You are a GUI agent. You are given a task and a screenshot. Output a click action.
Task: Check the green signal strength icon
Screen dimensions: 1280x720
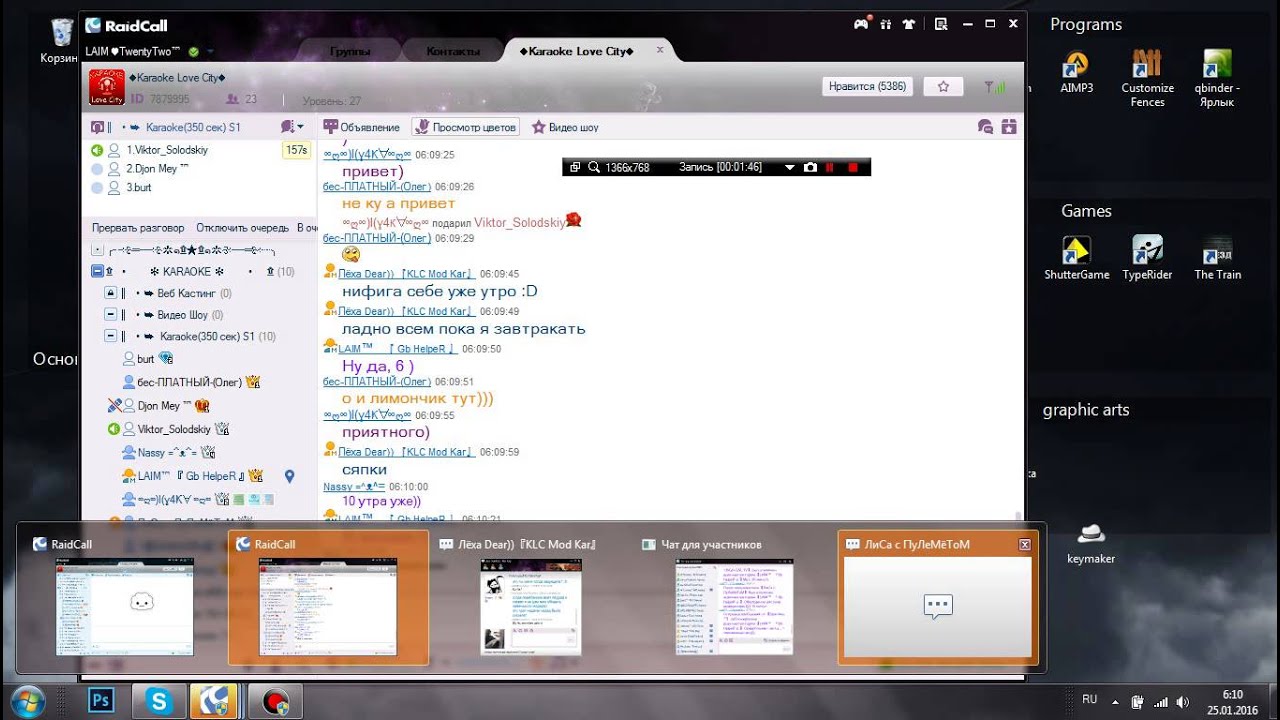[x=995, y=87]
